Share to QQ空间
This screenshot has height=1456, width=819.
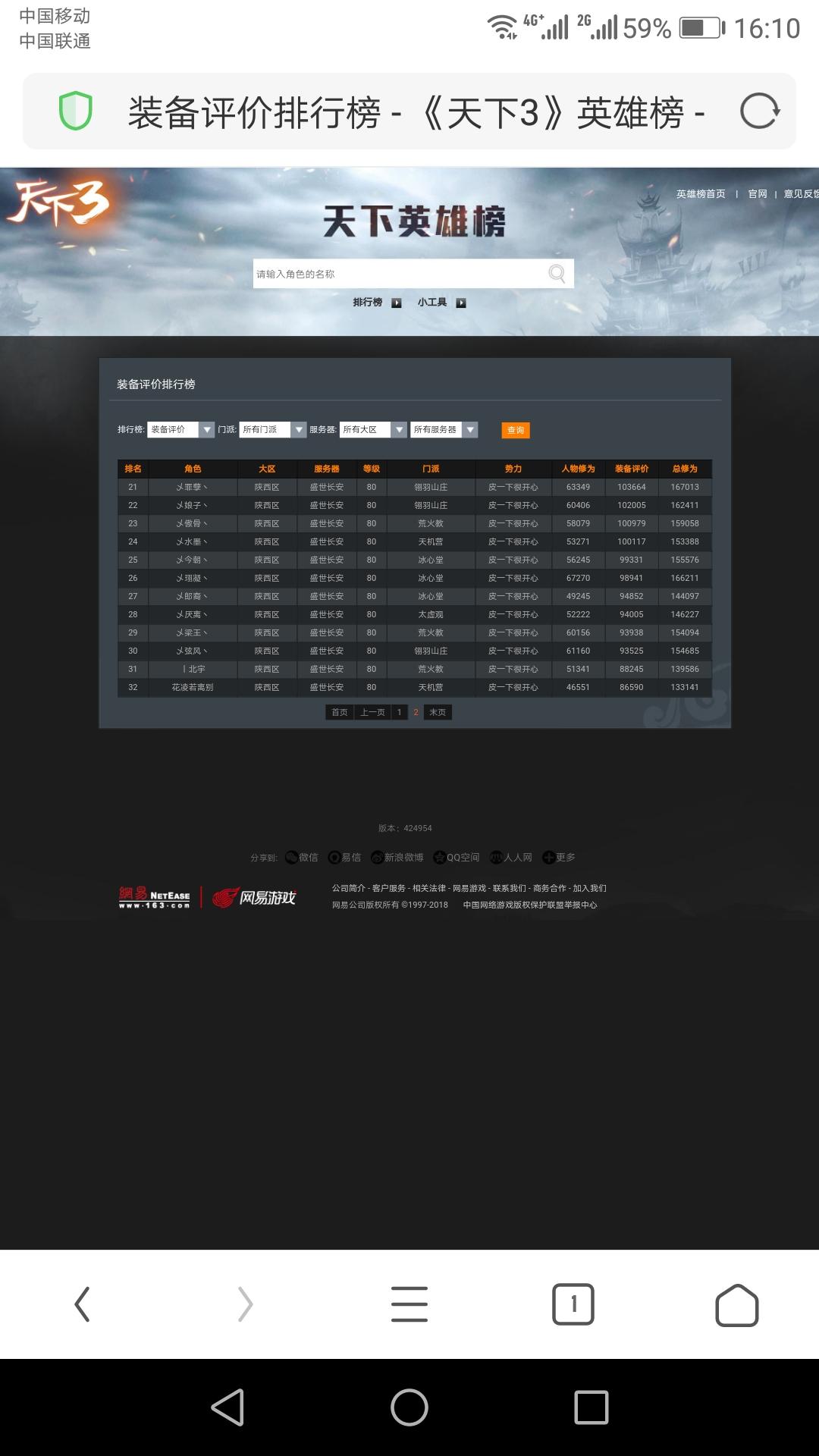(x=456, y=857)
